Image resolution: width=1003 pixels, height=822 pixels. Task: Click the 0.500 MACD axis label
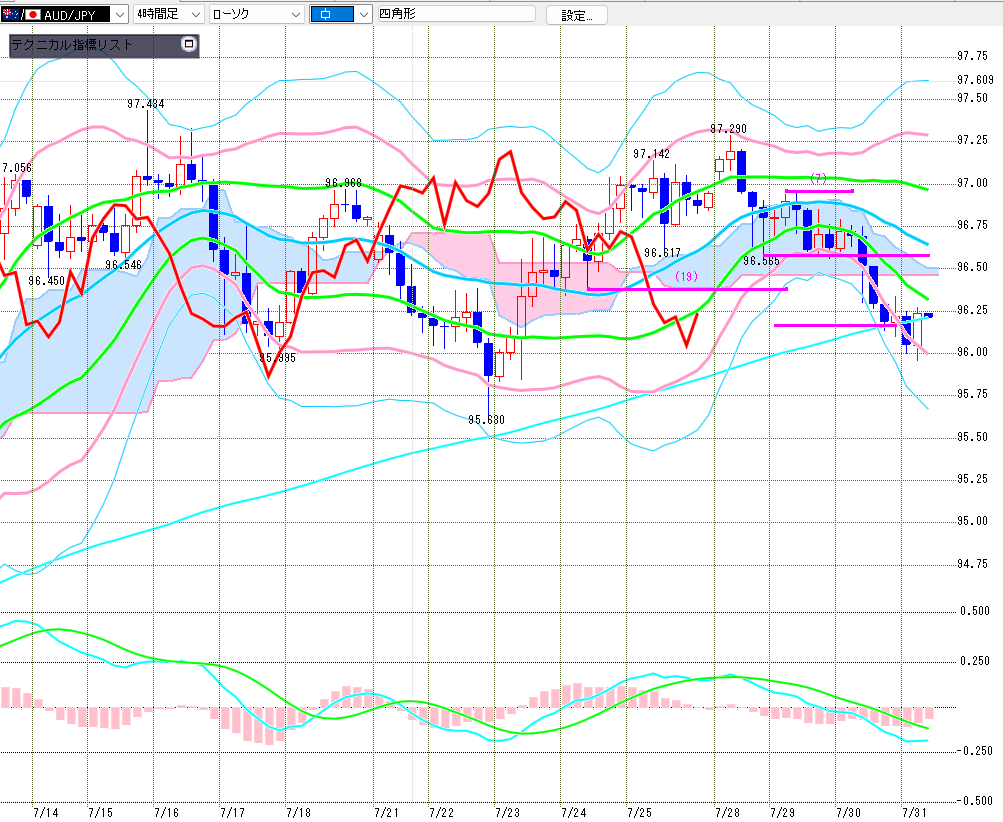pos(975,612)
